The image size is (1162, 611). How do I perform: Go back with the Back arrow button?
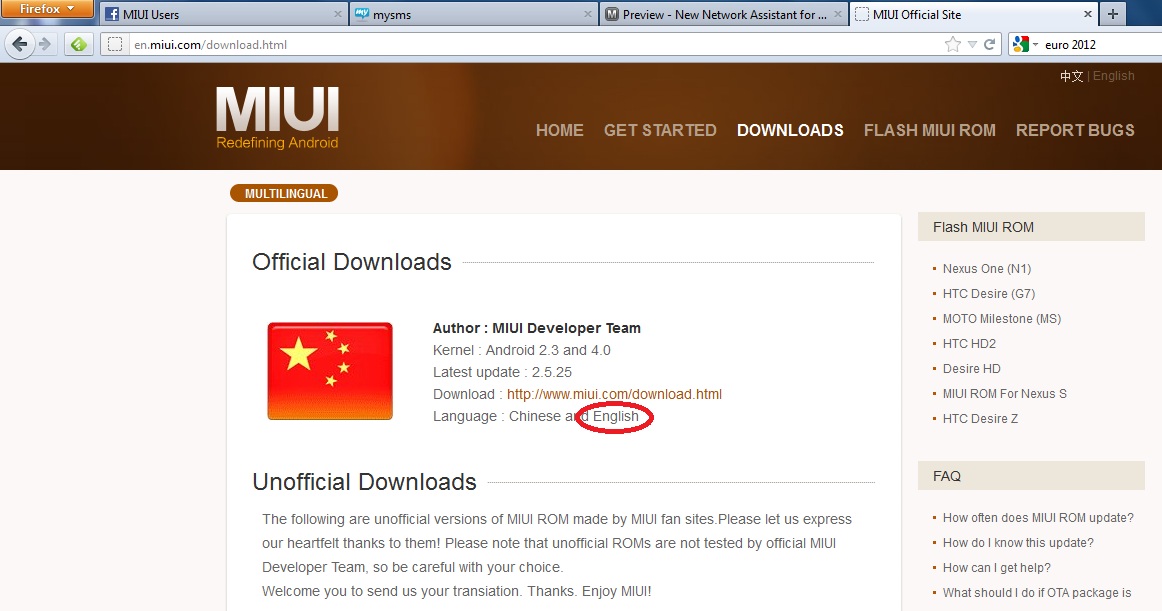[x=20, y=44]
